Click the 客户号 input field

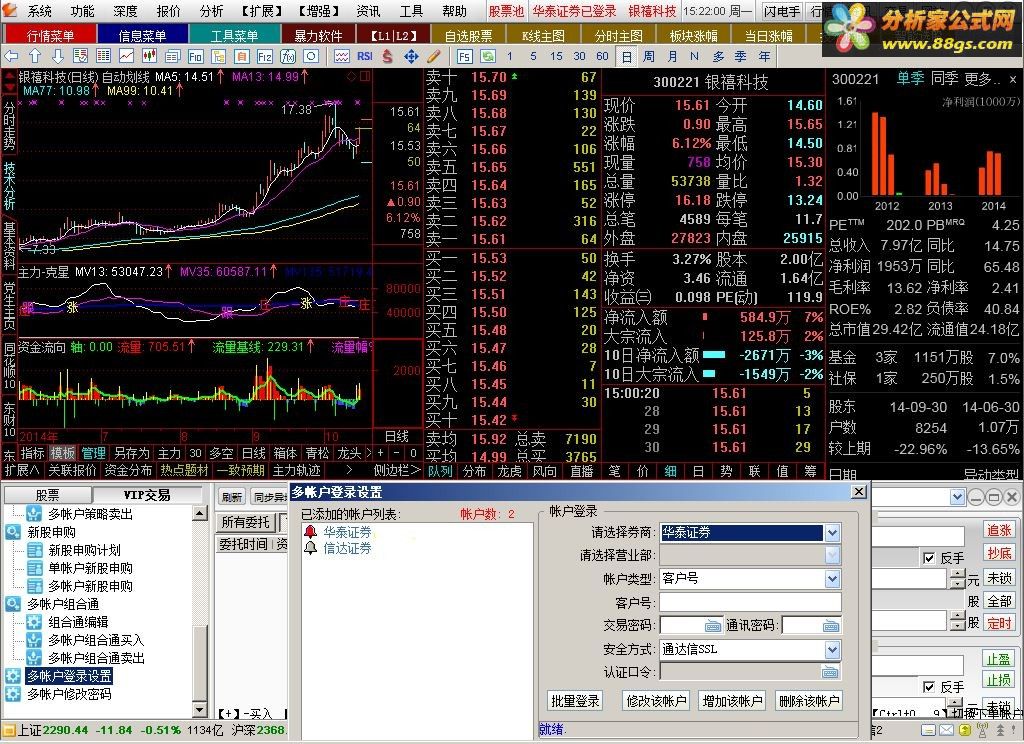(750, 602)
